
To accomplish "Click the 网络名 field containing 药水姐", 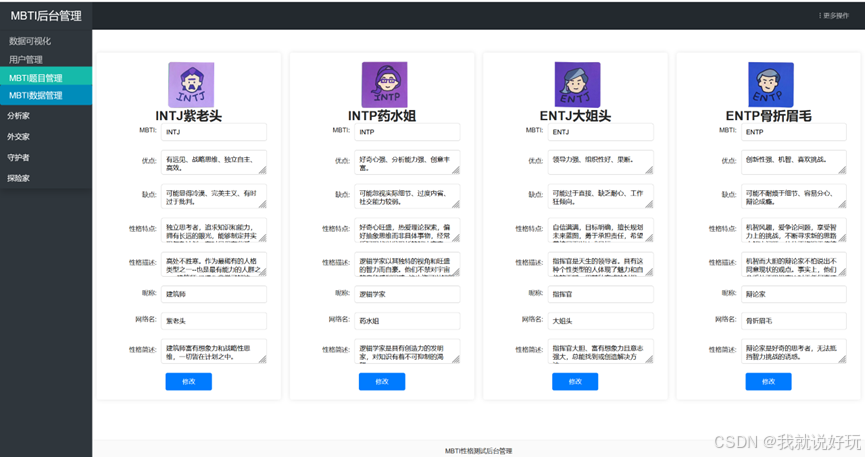I will point(408,321).
